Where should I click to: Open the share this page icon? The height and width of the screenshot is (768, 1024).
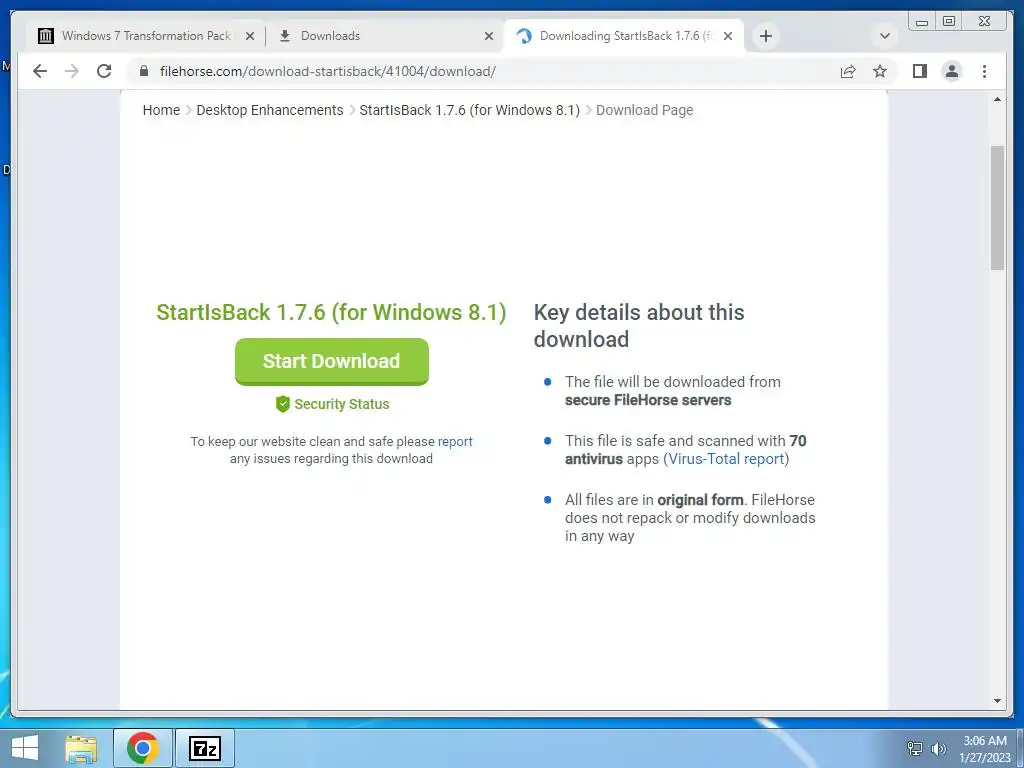click(848, 71)
